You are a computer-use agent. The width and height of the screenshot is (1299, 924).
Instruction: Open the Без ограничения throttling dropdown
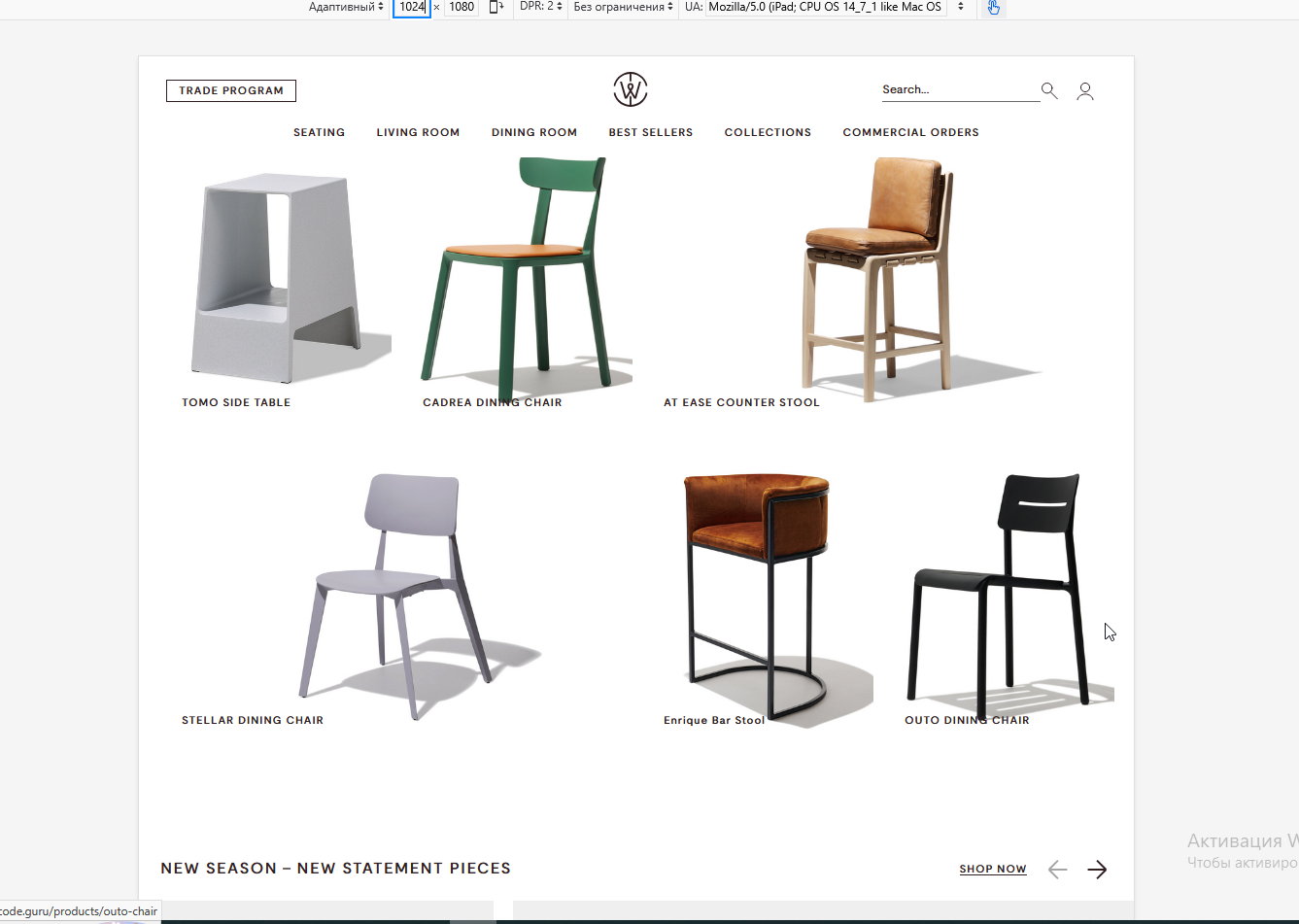click(x=623, y=7)
